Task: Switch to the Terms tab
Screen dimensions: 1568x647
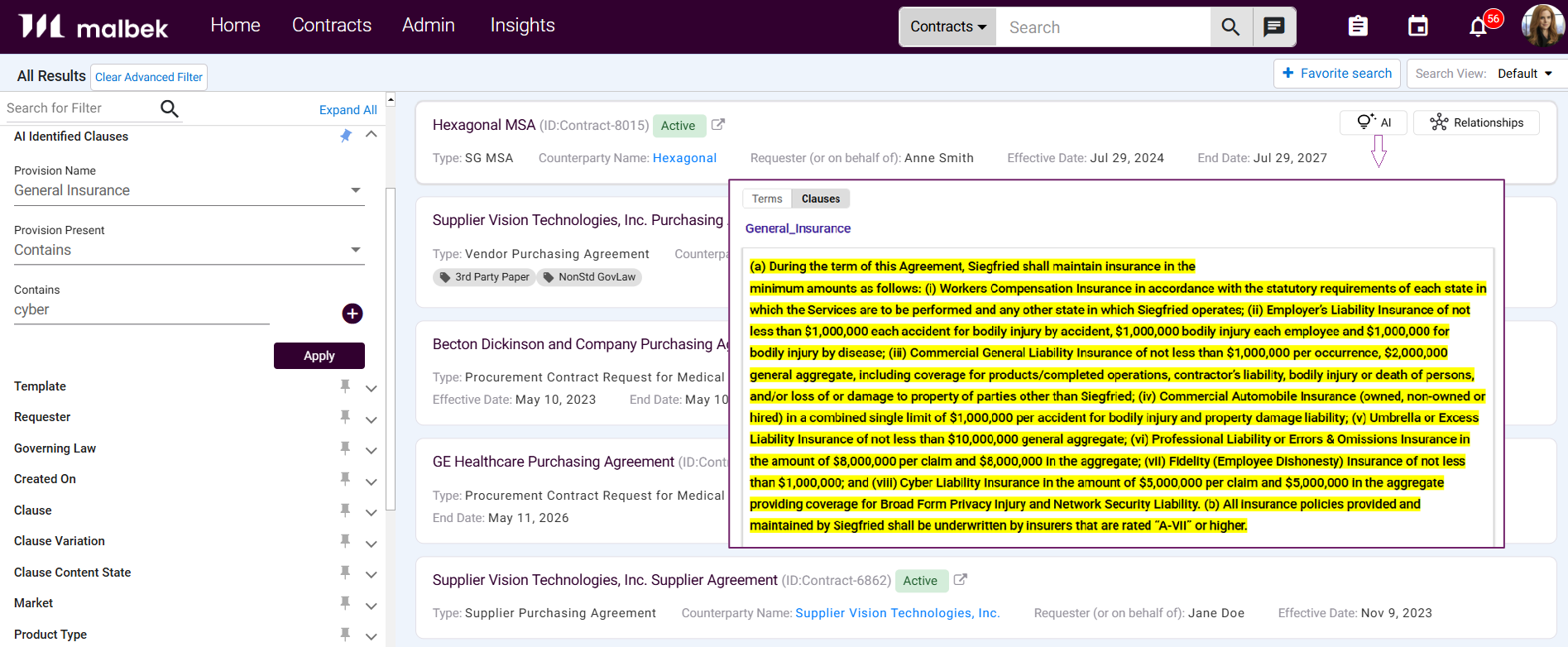Action: (767, 199)
